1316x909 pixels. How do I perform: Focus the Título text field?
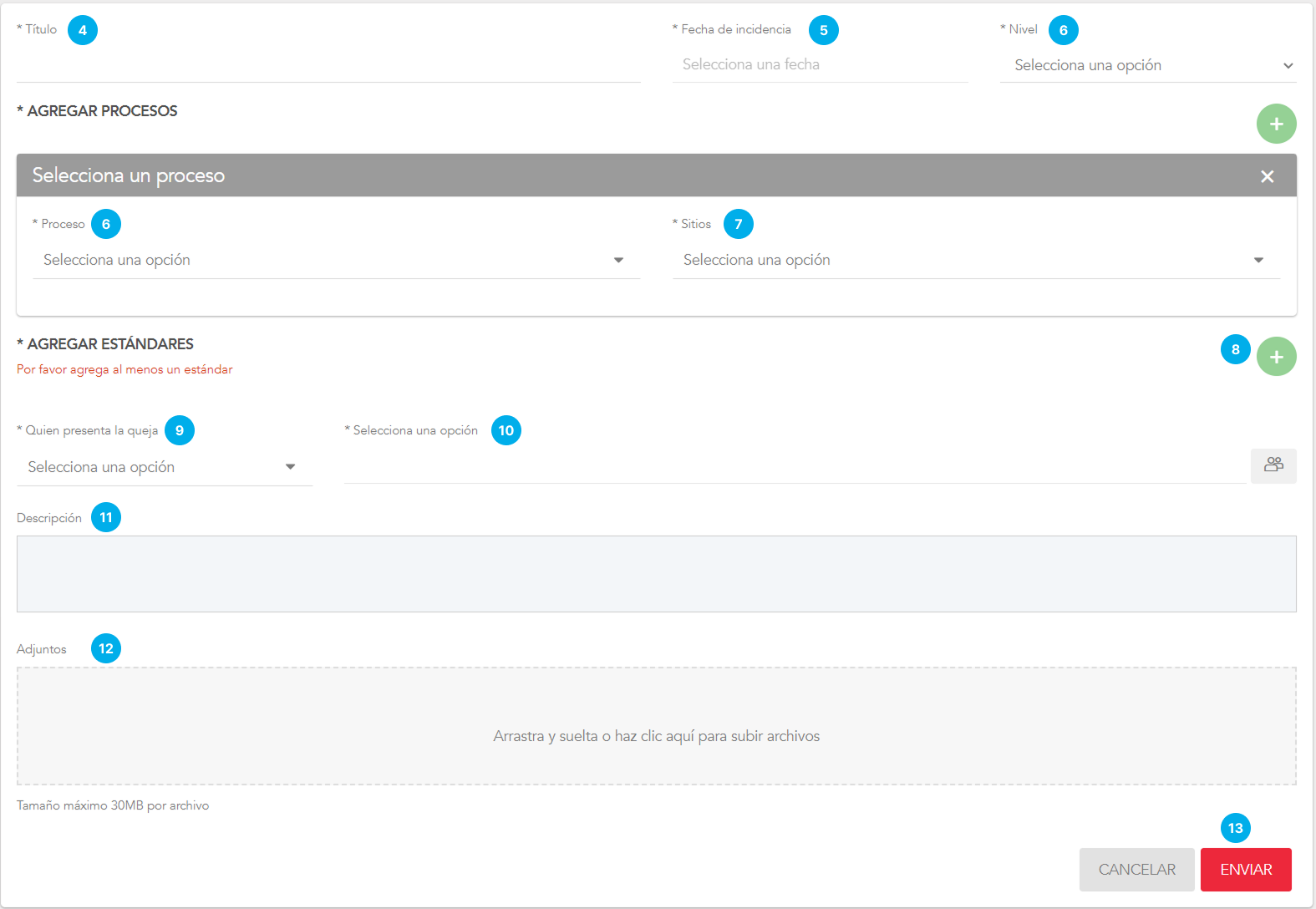[328, 65]
